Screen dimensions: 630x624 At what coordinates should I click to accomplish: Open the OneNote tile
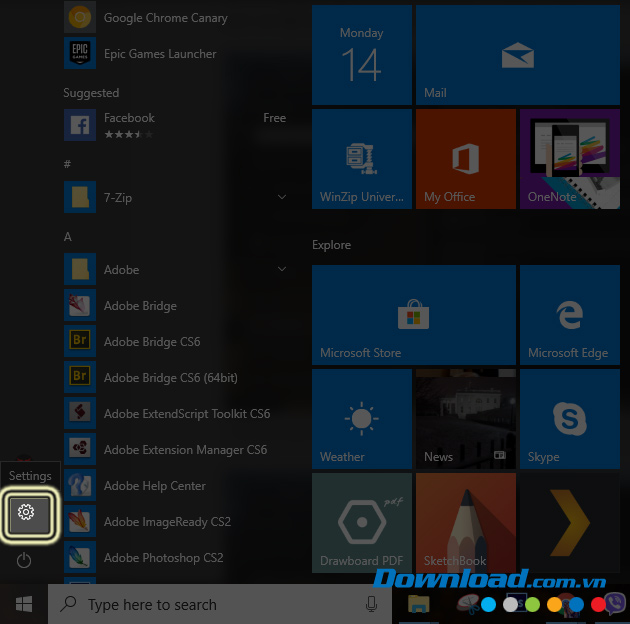coord(570,159)
